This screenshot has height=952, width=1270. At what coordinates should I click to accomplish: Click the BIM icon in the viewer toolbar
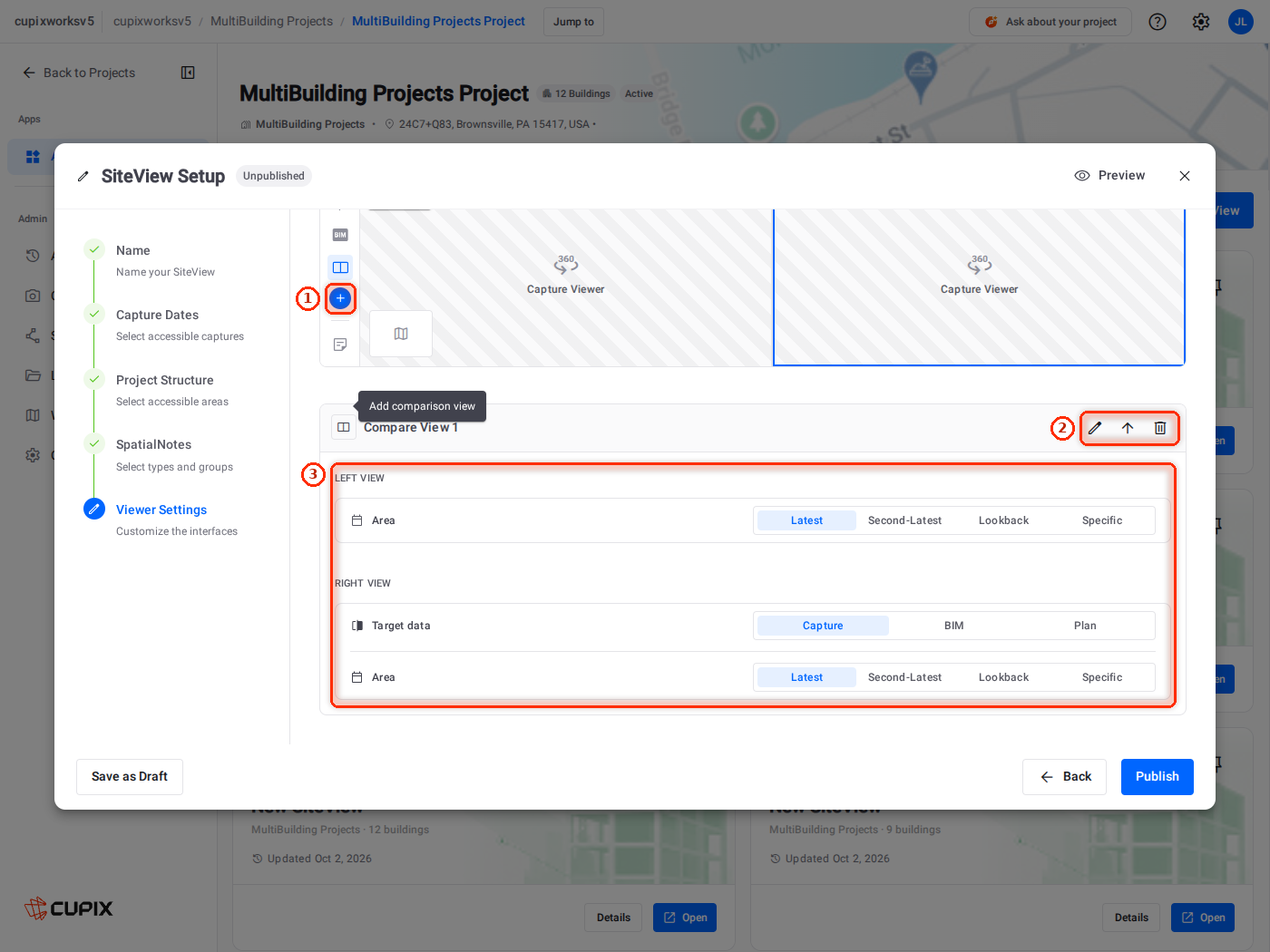tap(340, 235)
